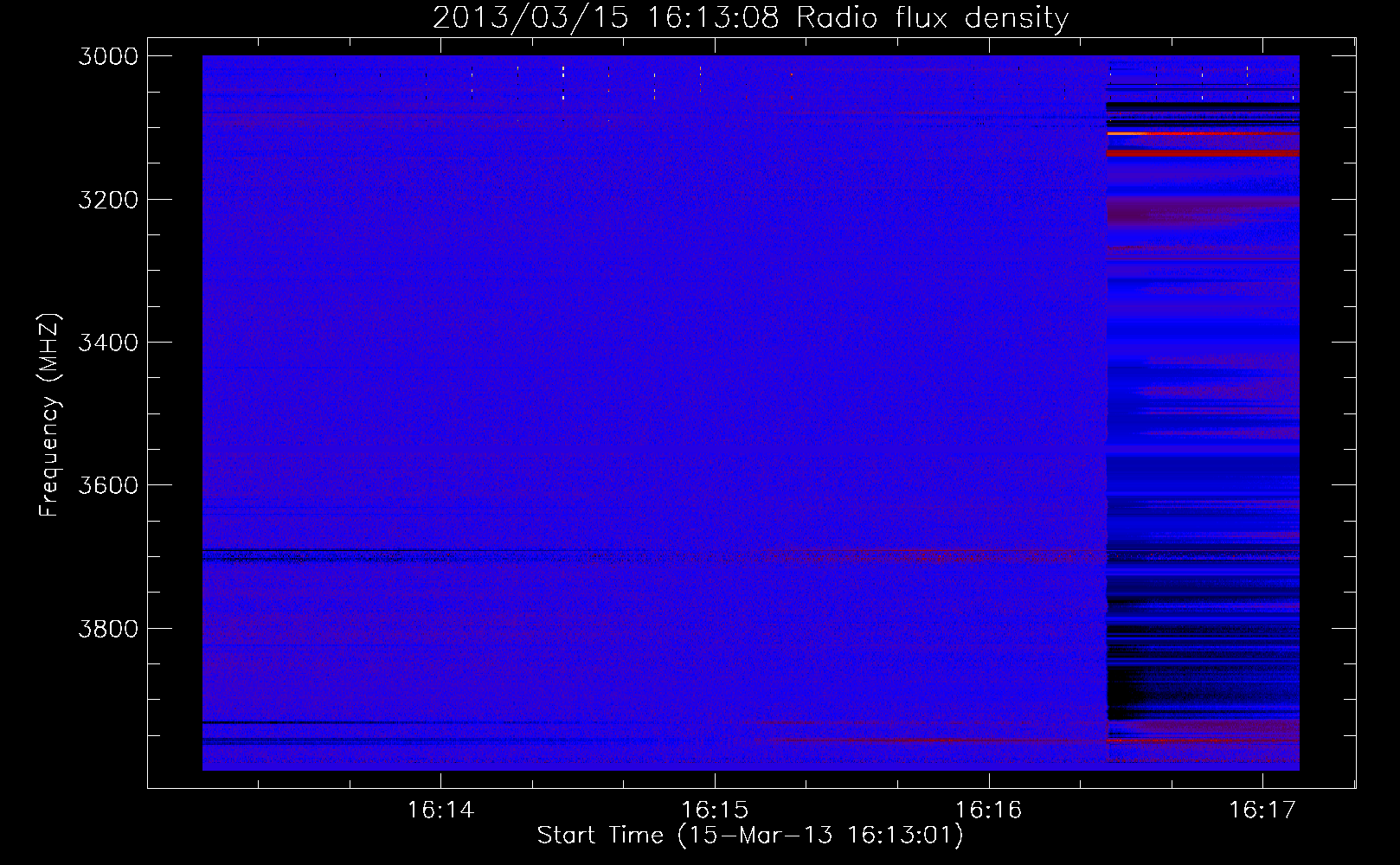
Task: Click the 3600 frequency axis label
Action: 108,485
